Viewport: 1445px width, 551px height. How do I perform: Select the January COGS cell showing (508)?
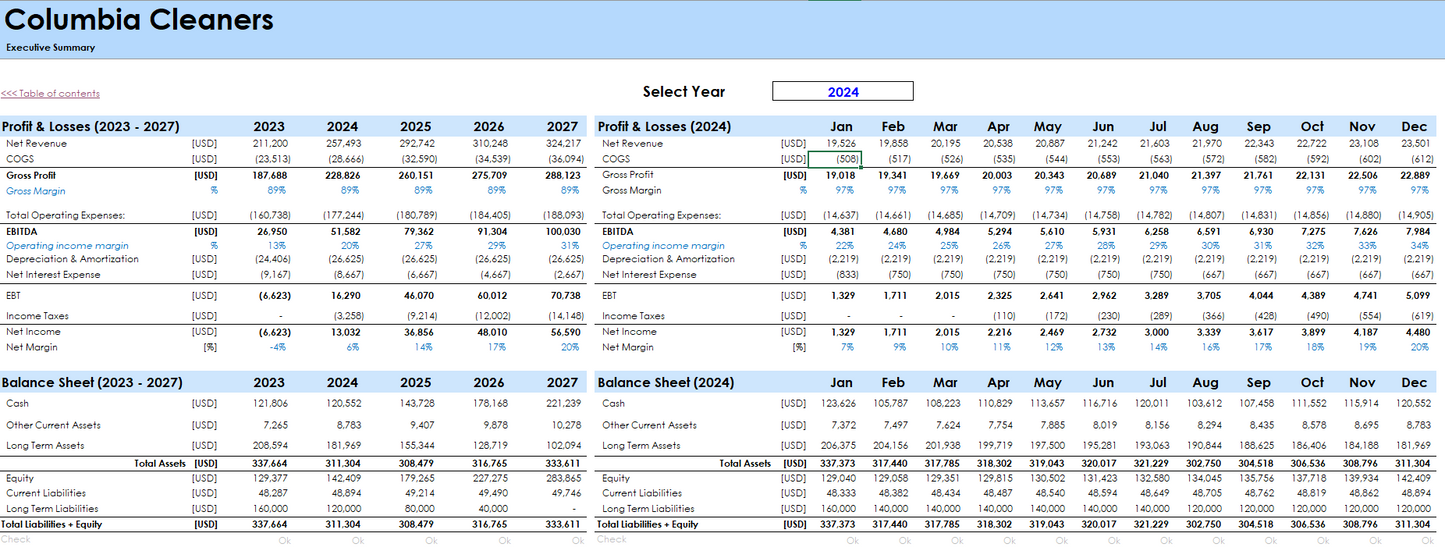[833, 159]
